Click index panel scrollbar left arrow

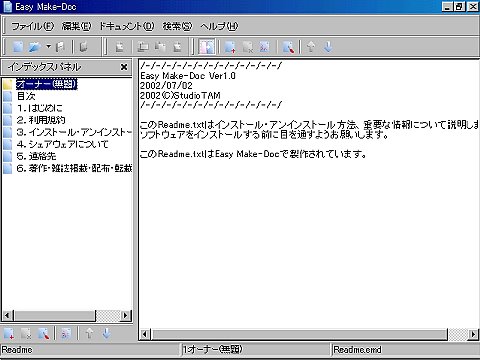(7, 315)
